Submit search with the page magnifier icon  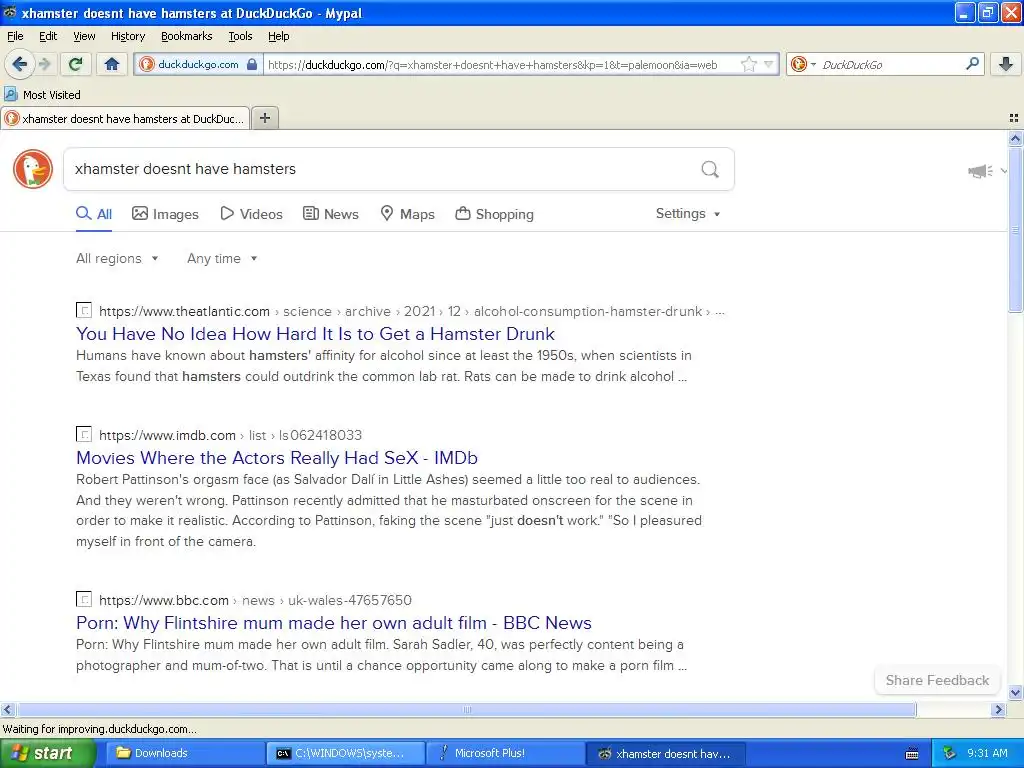(x=710, y=169)
